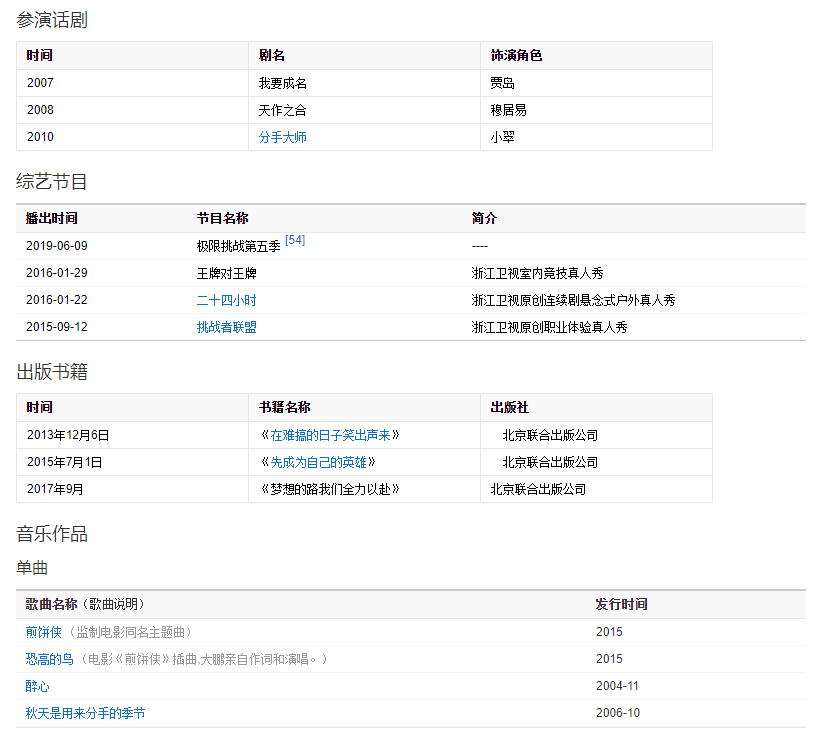Viewport: 818px width, 734px height.
Task: Select the 王牌对王牌 table cell
Action: [226, 273]
